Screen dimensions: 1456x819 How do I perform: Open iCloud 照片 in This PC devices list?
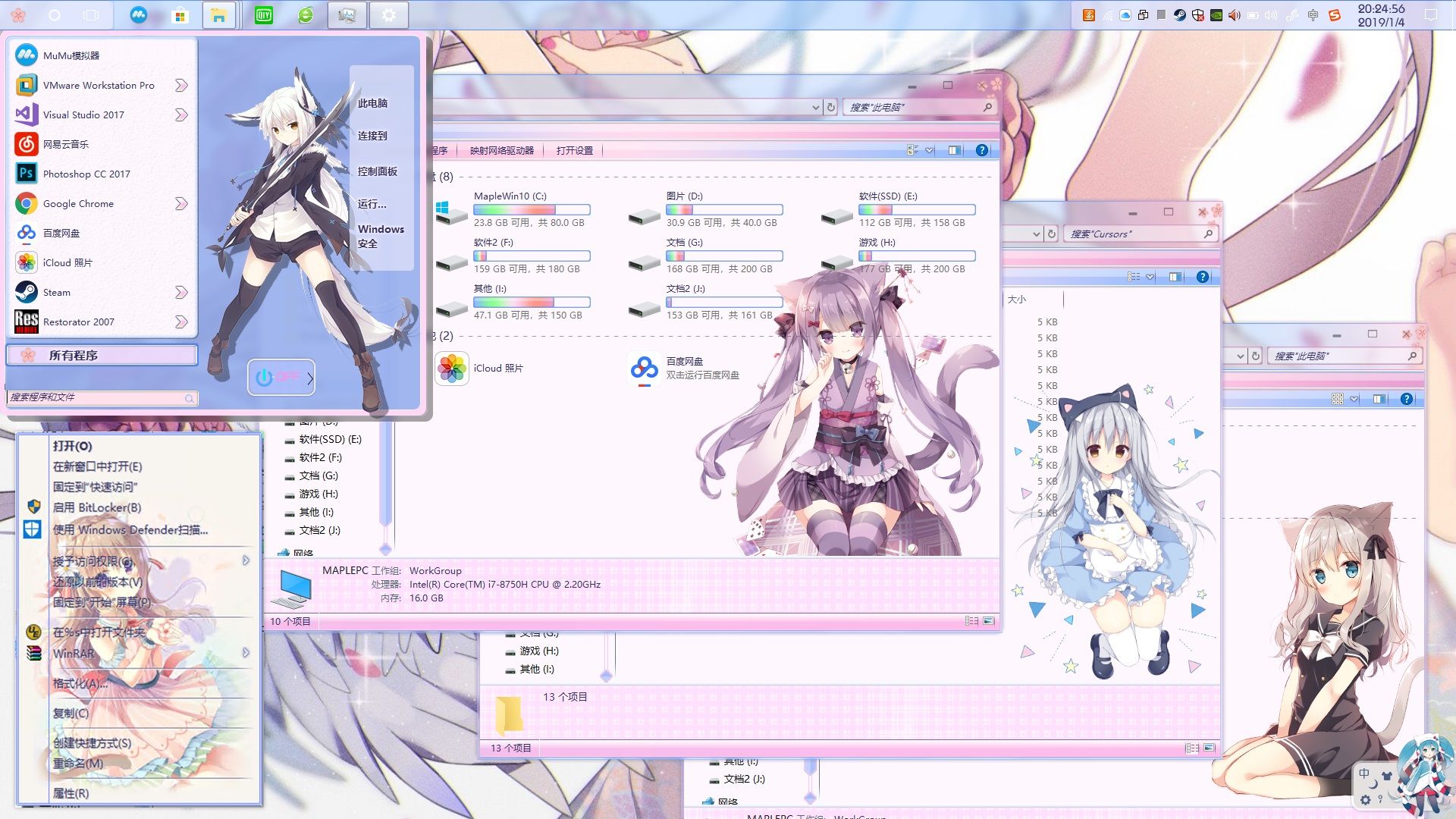click(x=481, y=369)
